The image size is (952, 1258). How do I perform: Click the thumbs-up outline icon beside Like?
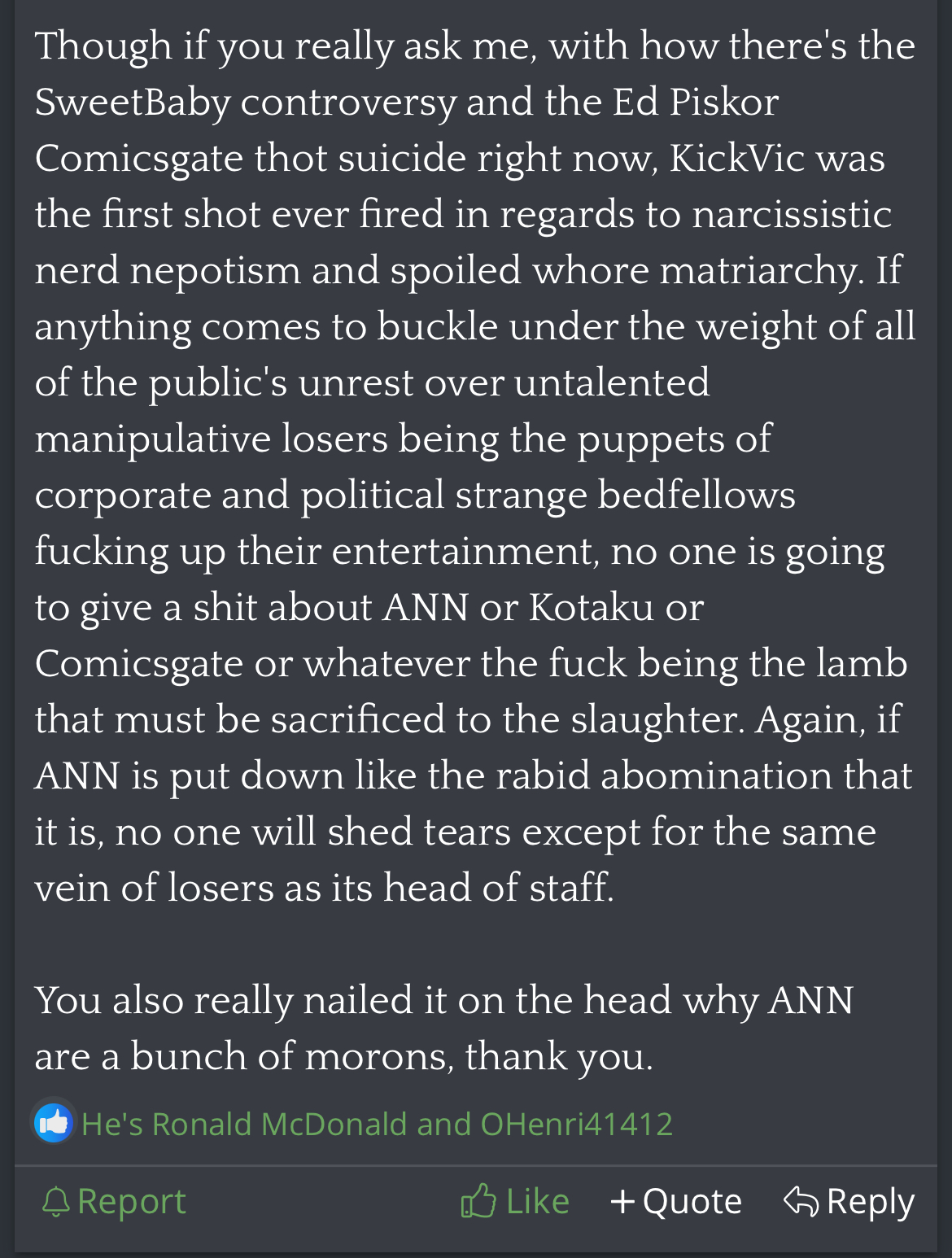(478, 1200)
